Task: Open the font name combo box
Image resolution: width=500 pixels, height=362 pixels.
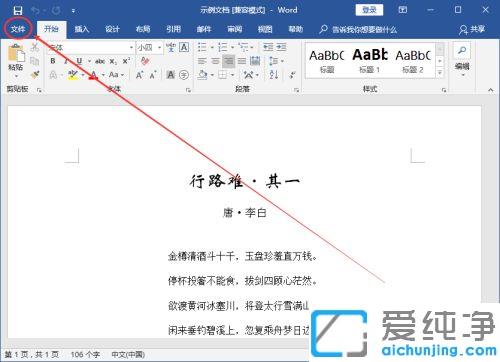Action: coord(90,48)
